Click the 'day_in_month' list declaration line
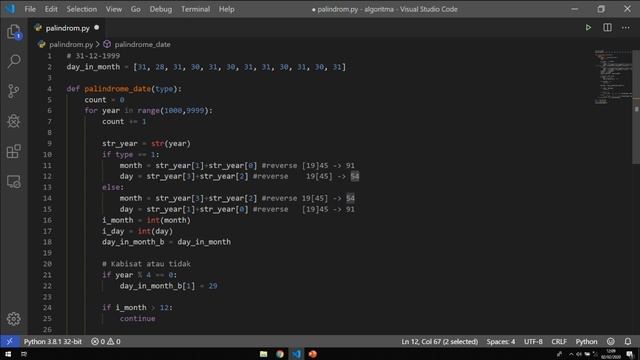Viewport: 640px width, 360px height. [x=206, y=67]
